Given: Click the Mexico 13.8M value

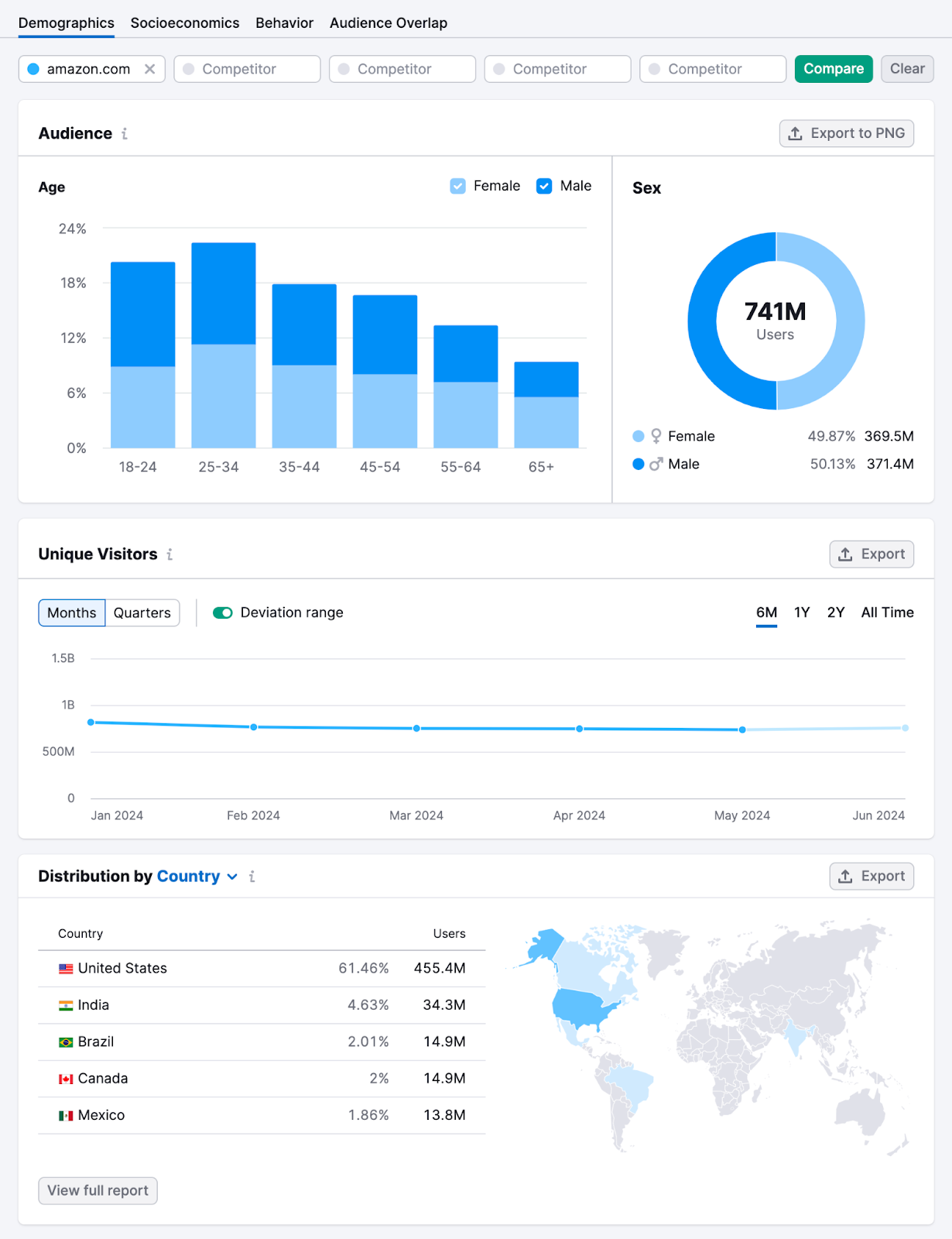Looking at the screenshot, I should (x=444, y=1116).
